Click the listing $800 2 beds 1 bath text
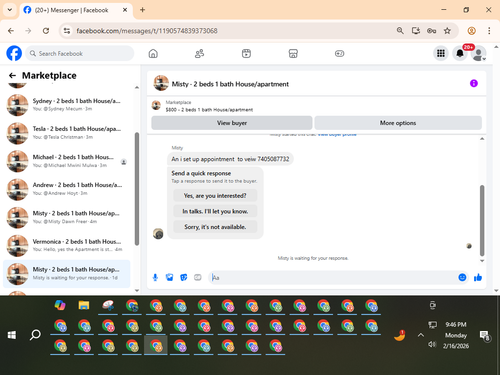Viewport: 500px width, 375px height. pos(209,110)
